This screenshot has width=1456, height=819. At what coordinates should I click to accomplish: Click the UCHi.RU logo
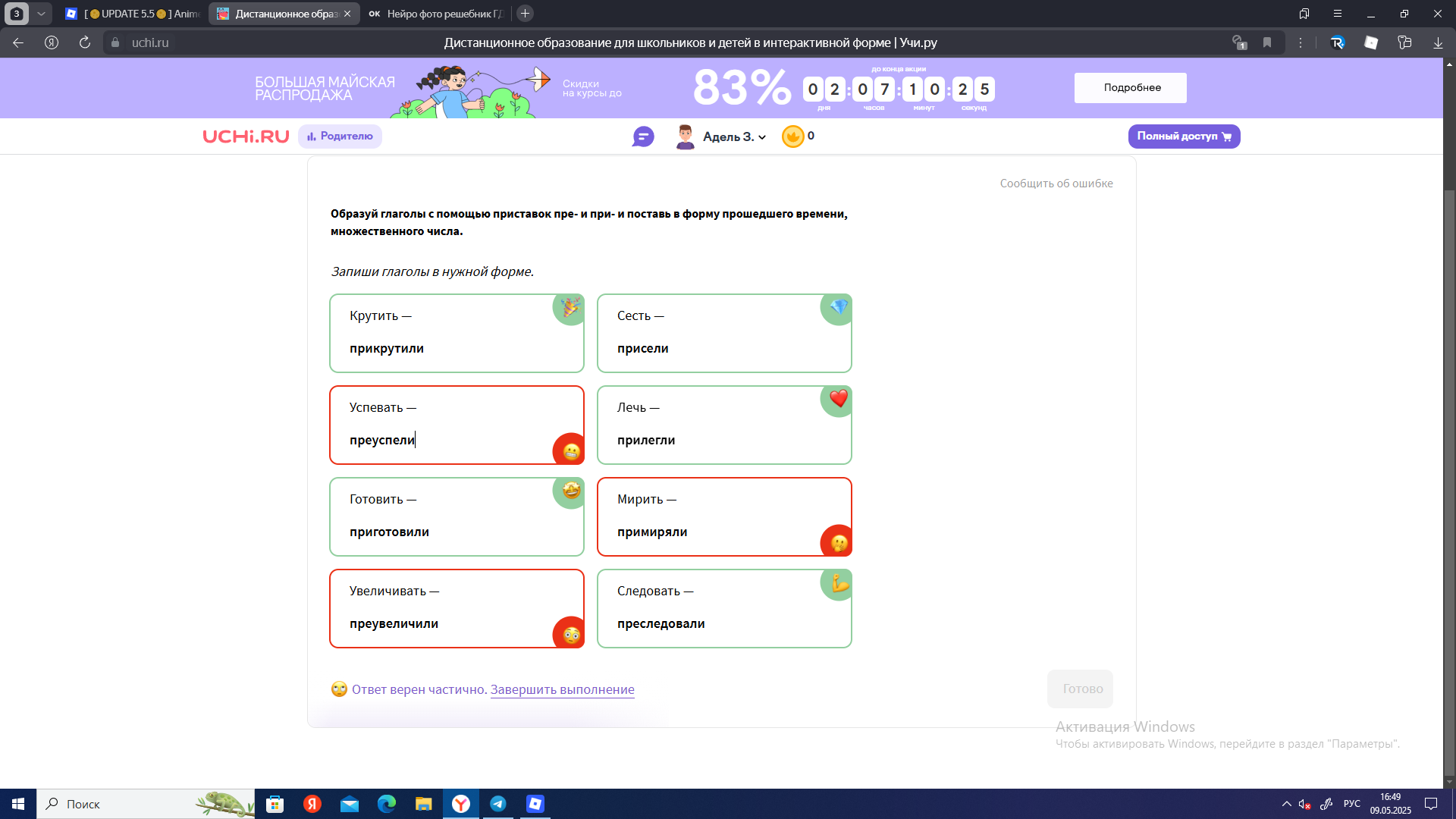tap(246, 136)
